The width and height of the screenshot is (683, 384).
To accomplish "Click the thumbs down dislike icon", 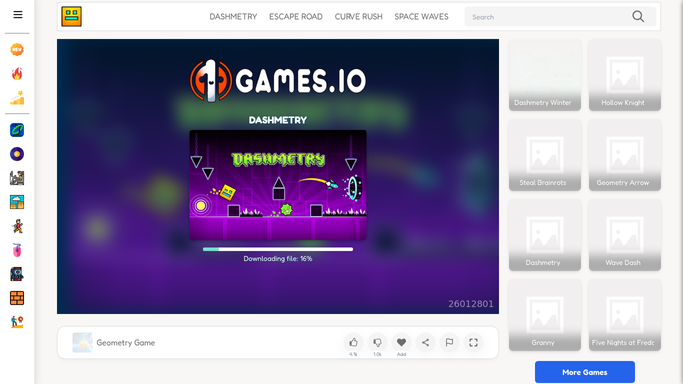I will pyautogui.click(x=377, y=343).
